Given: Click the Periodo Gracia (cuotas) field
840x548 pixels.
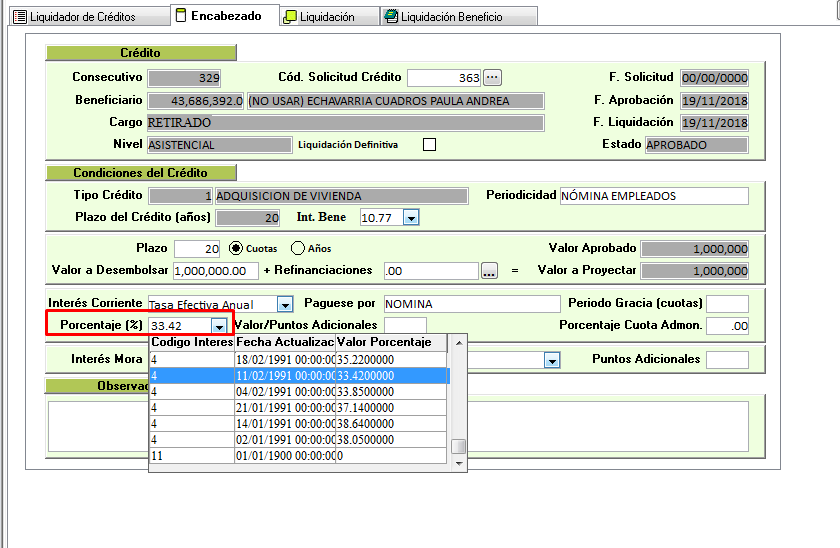Looking at the screenshot, I should pyautogui.click(x=727, y=304).
